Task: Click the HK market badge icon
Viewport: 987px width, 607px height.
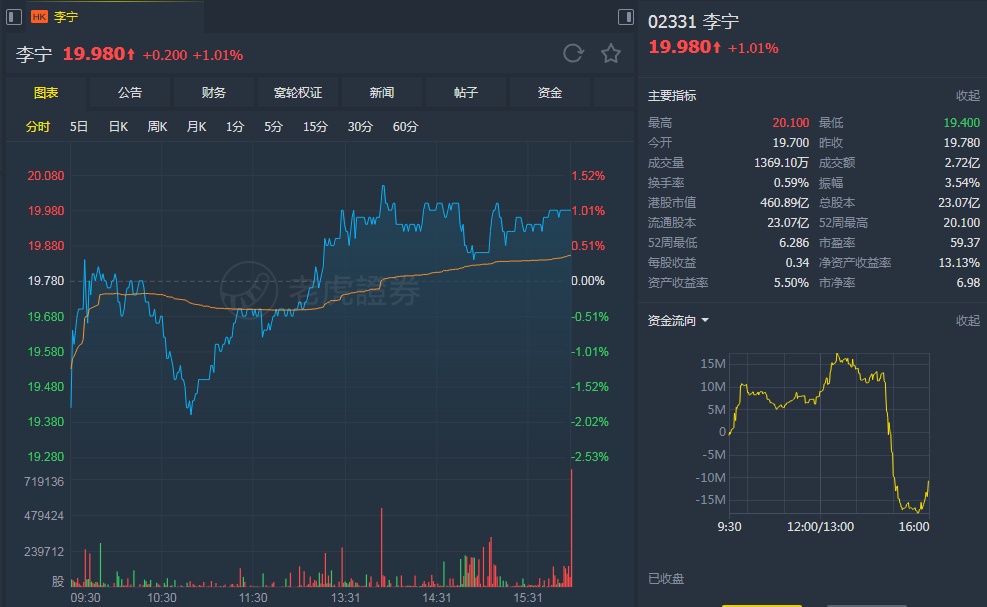Action: pos(40,17)
